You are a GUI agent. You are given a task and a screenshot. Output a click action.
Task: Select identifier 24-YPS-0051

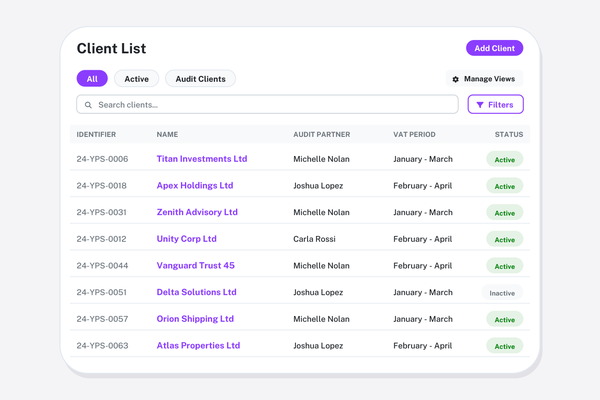pos(101,292)
